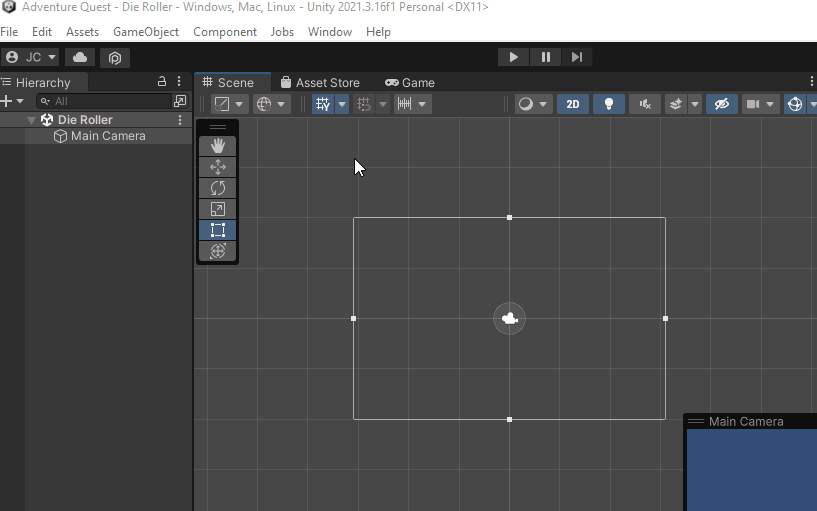Toggle grid visibility button
This screenshot has height=511, width=817.
click(323, 104)
